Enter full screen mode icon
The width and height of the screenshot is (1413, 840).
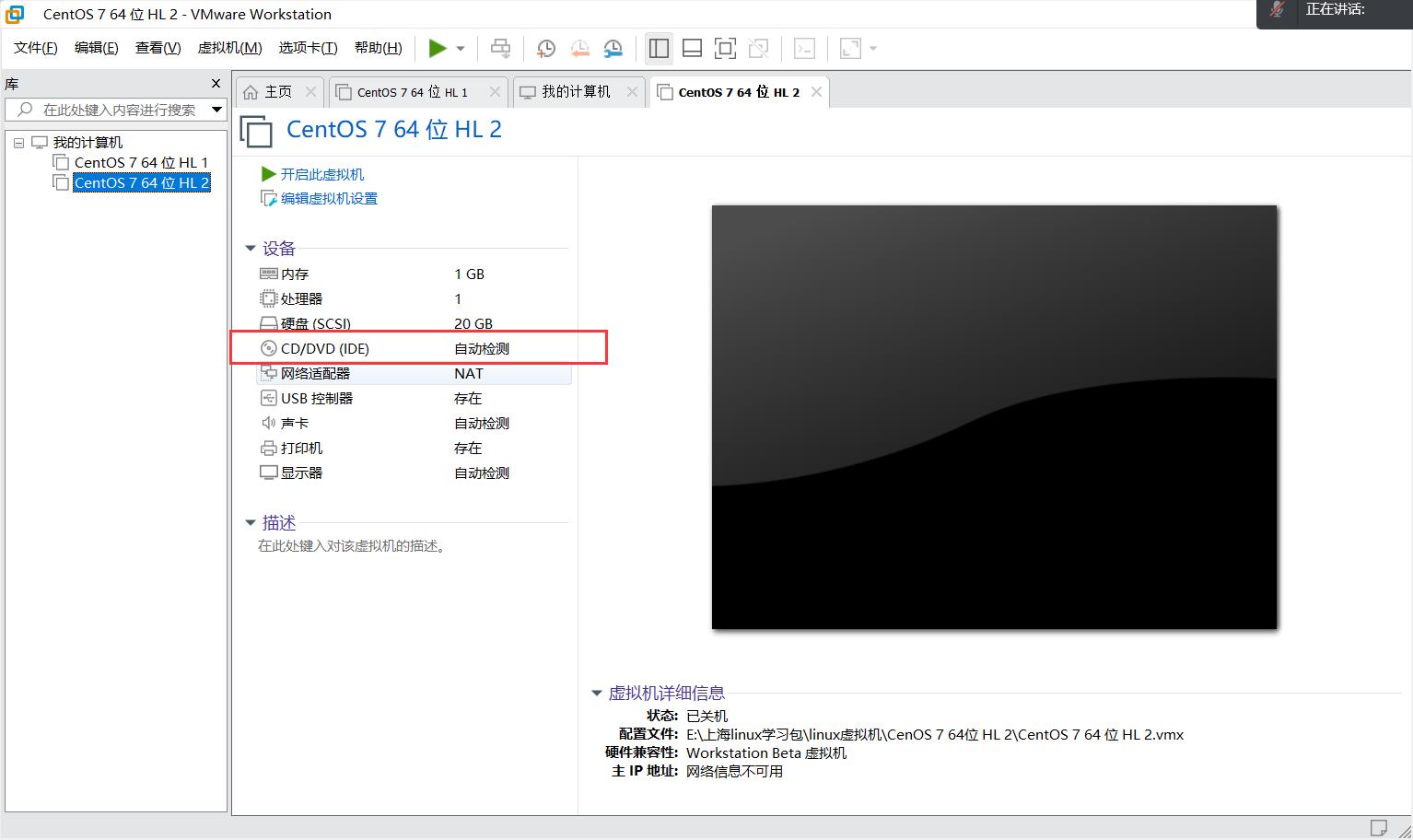pos(725,49)
